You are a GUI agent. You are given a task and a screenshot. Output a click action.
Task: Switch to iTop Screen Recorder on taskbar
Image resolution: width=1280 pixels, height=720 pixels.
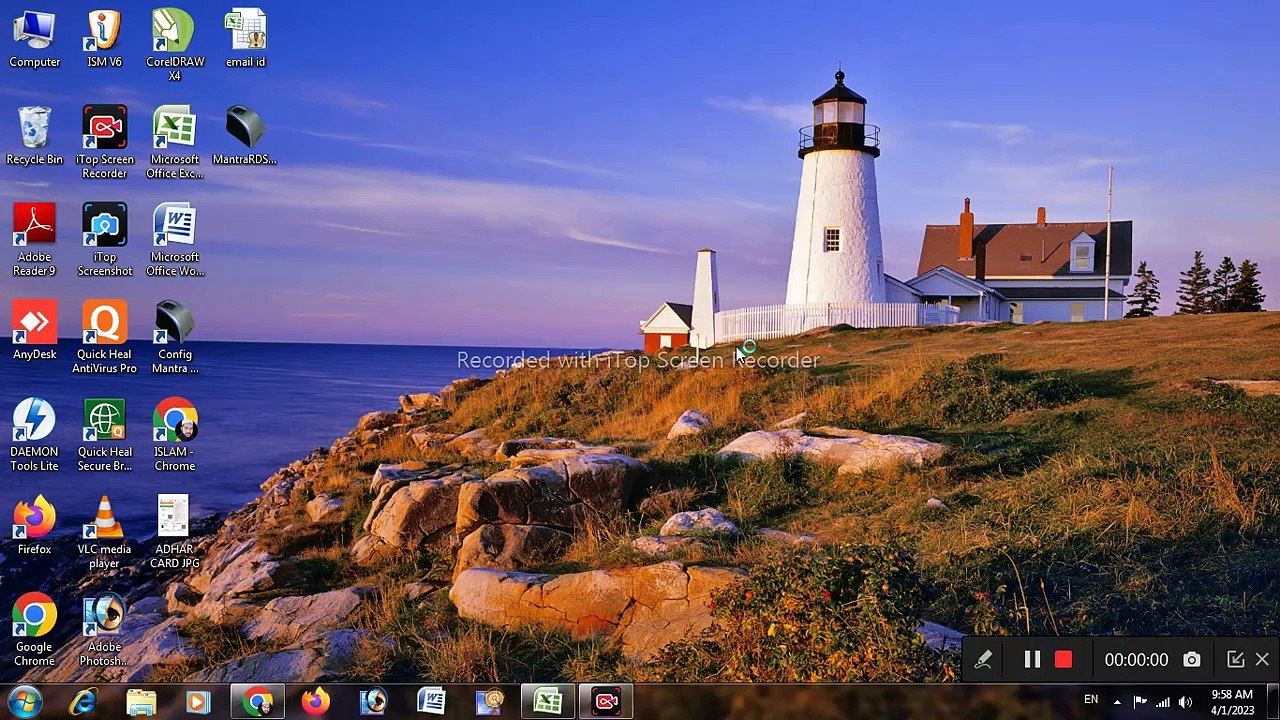coord(606,702)
